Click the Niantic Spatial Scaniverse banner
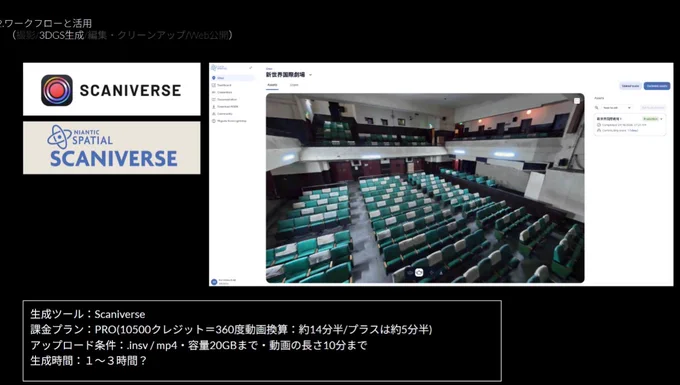The image size is (680, 385). (111, 148)
